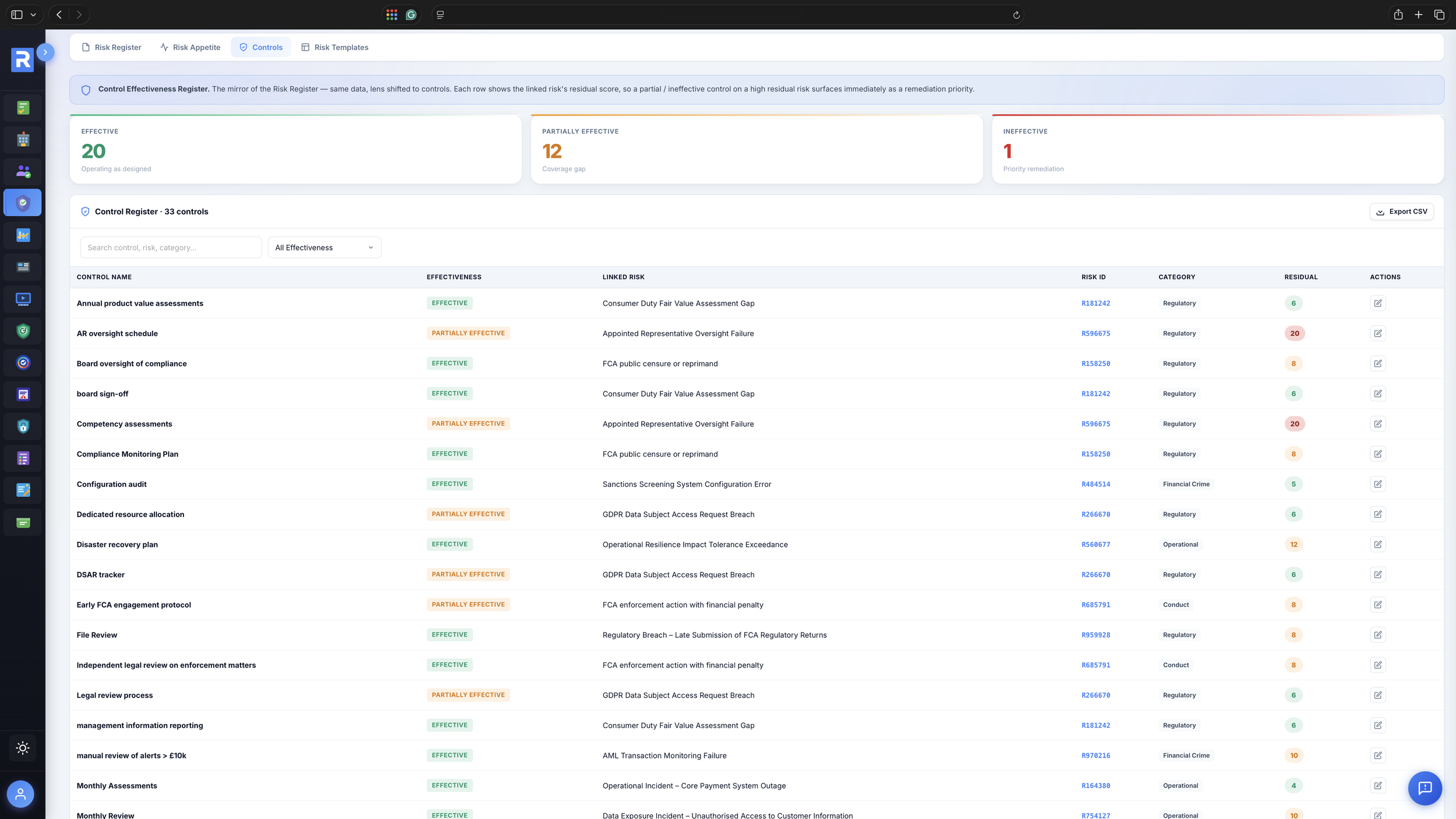This screenshot has height=819, width=1456.
Task: Open the blue note with pencil sidebar icon
Action: 23,490
